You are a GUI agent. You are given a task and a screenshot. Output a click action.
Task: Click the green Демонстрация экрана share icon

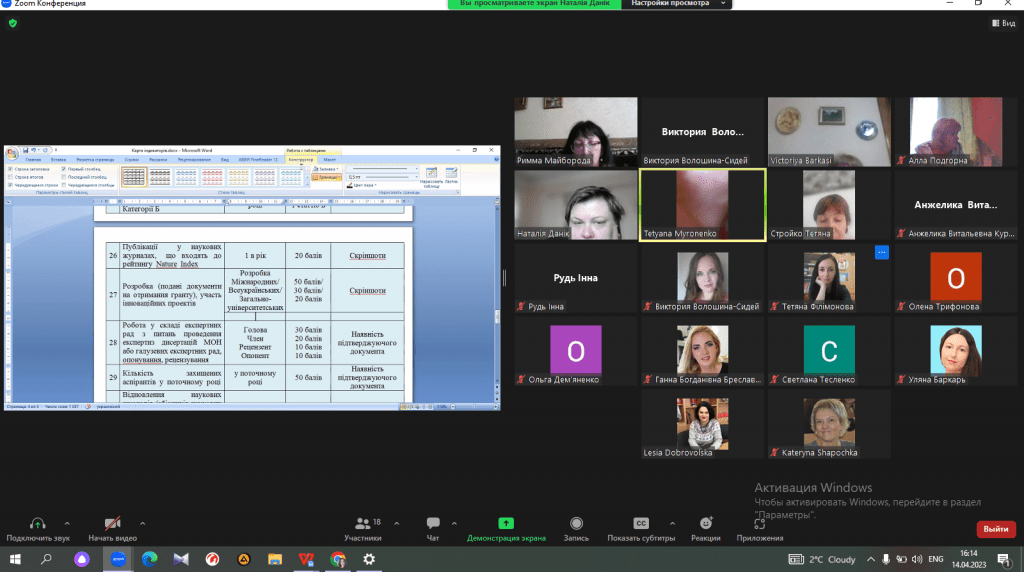(506, 523)
